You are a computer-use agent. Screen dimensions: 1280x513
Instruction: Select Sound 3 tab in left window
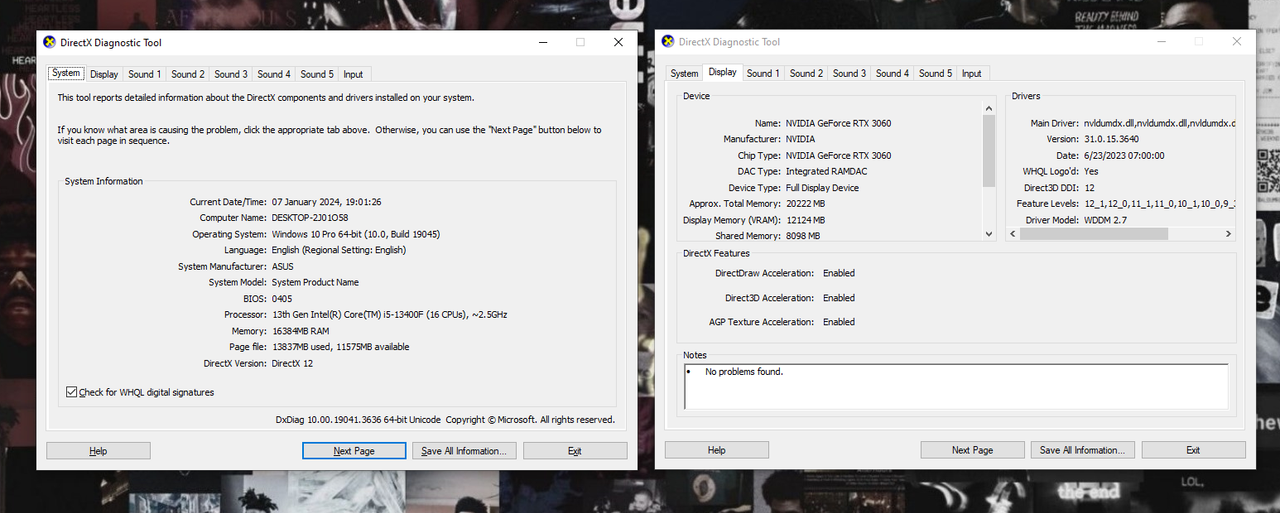click(x=230, y=74)
